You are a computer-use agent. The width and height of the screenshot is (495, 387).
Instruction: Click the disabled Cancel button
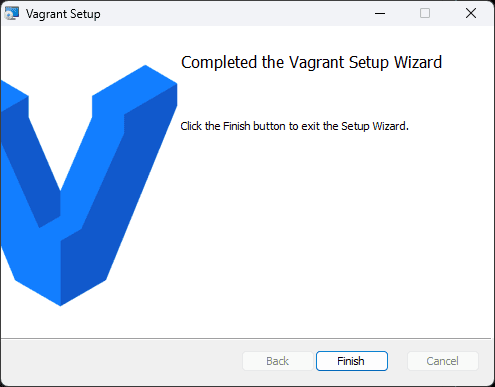443,361
